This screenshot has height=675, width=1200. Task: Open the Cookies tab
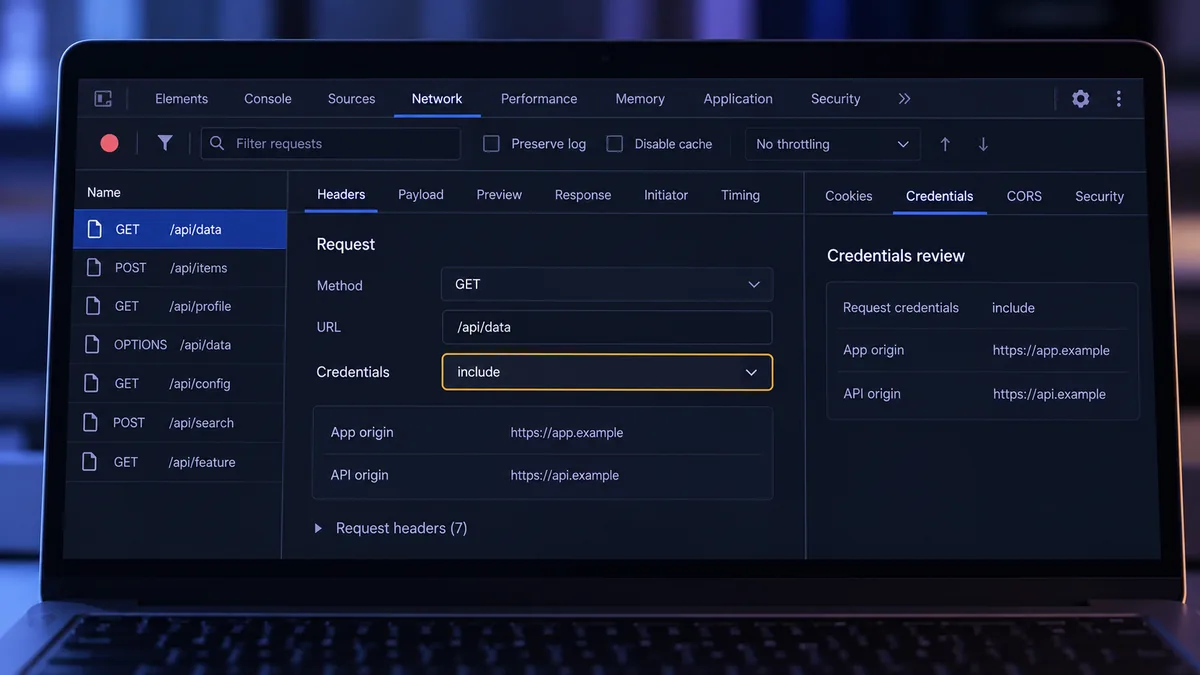click(x=849, y=196)
